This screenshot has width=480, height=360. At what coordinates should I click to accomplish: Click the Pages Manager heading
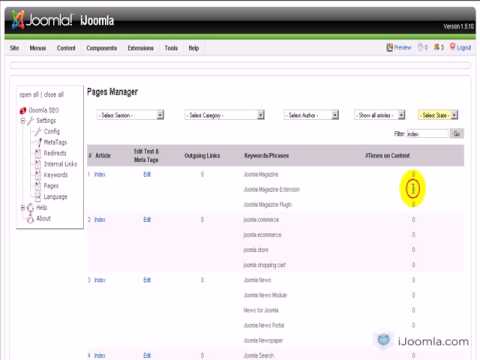click(112, 92)
